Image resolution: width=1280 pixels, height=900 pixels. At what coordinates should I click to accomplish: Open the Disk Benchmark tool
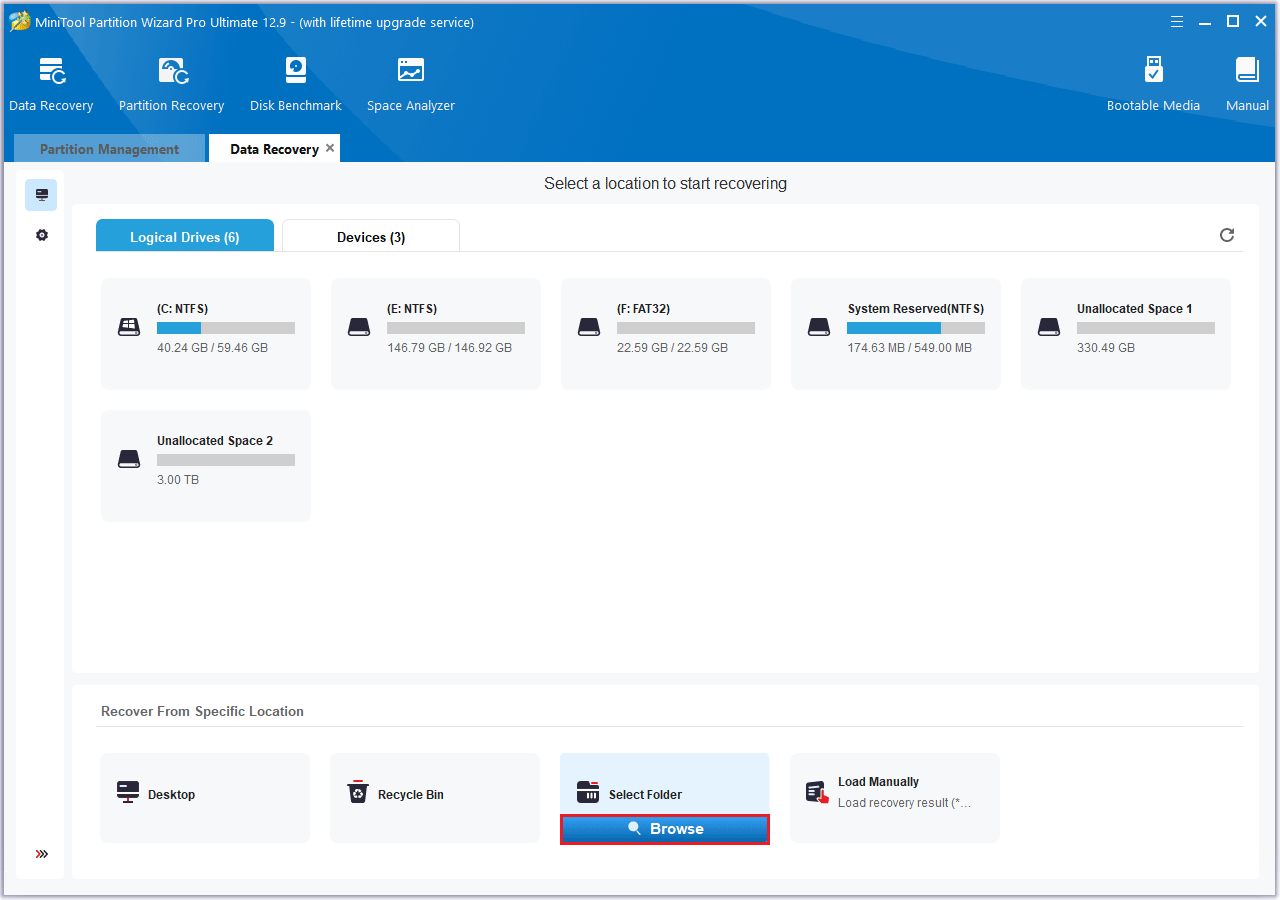295,85
